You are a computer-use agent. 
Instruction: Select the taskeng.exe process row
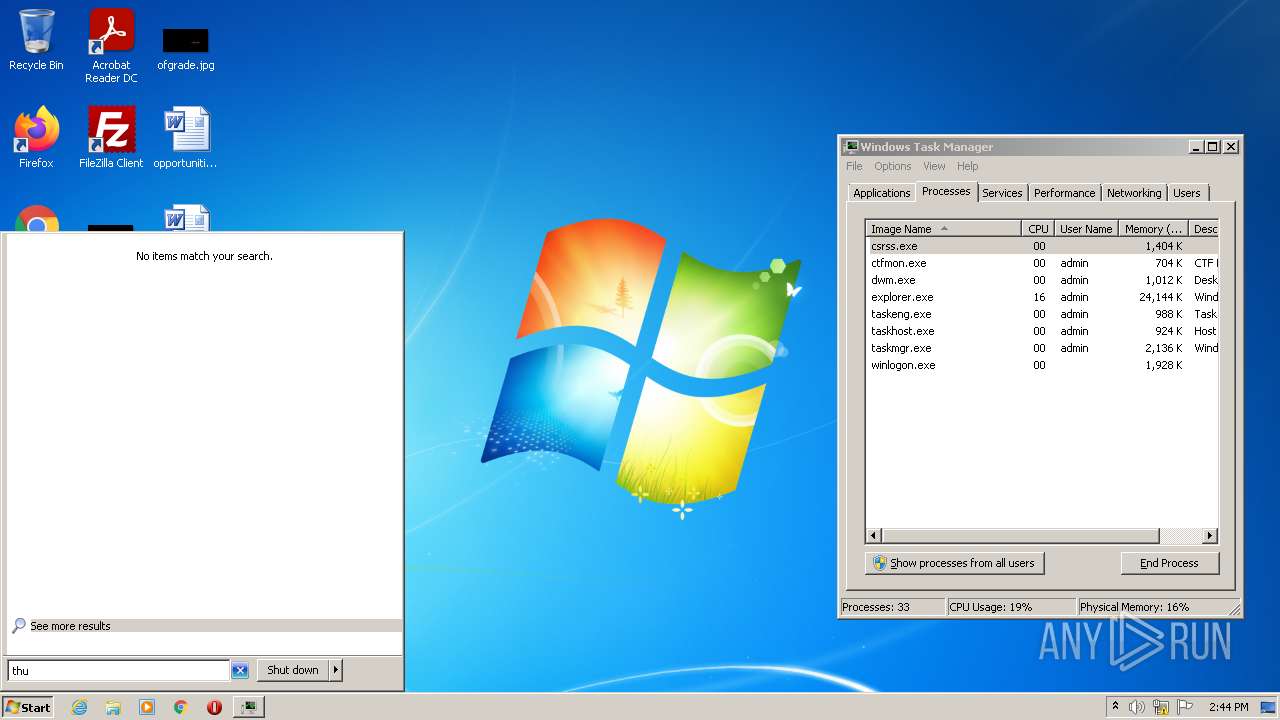(1042, 314)
